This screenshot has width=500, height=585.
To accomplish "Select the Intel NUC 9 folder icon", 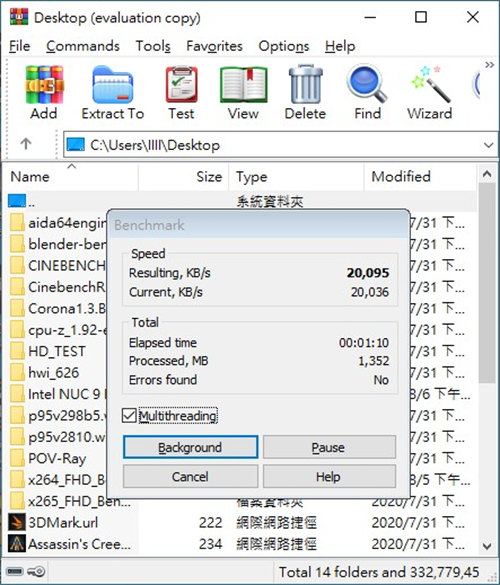I will coord(17,394).
